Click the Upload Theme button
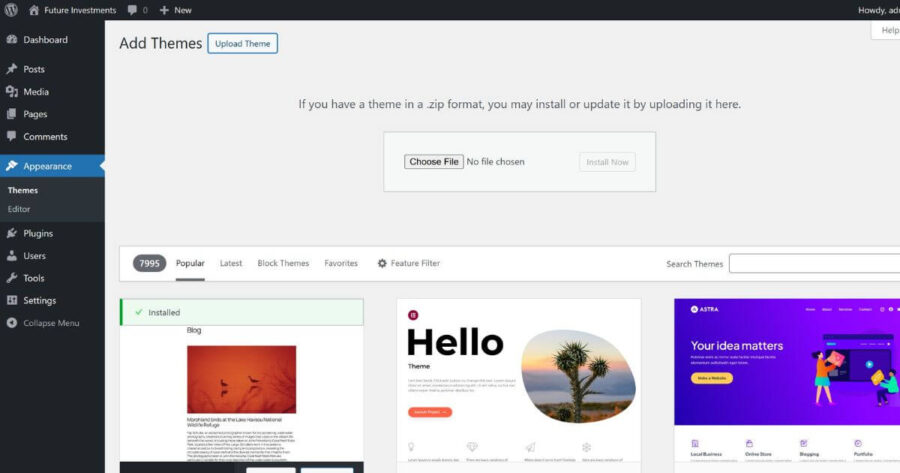This screenshot has width=900, height=473. [x=242, y=44]
